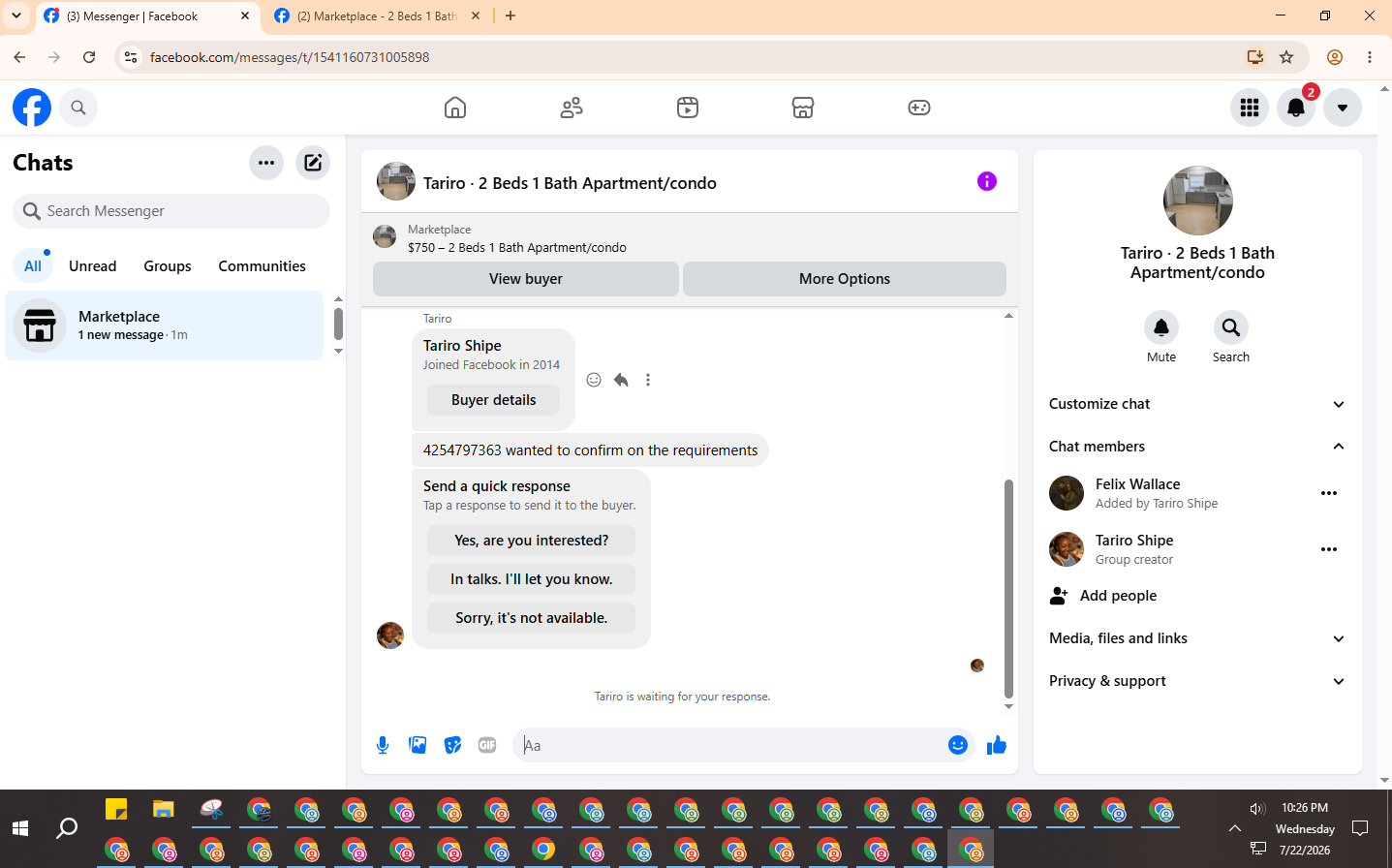Bookmark this page with star icon
Image resolution: width=1392 pixels, height=868 pixels.
pyautogui.click(x=1286, y=57)
